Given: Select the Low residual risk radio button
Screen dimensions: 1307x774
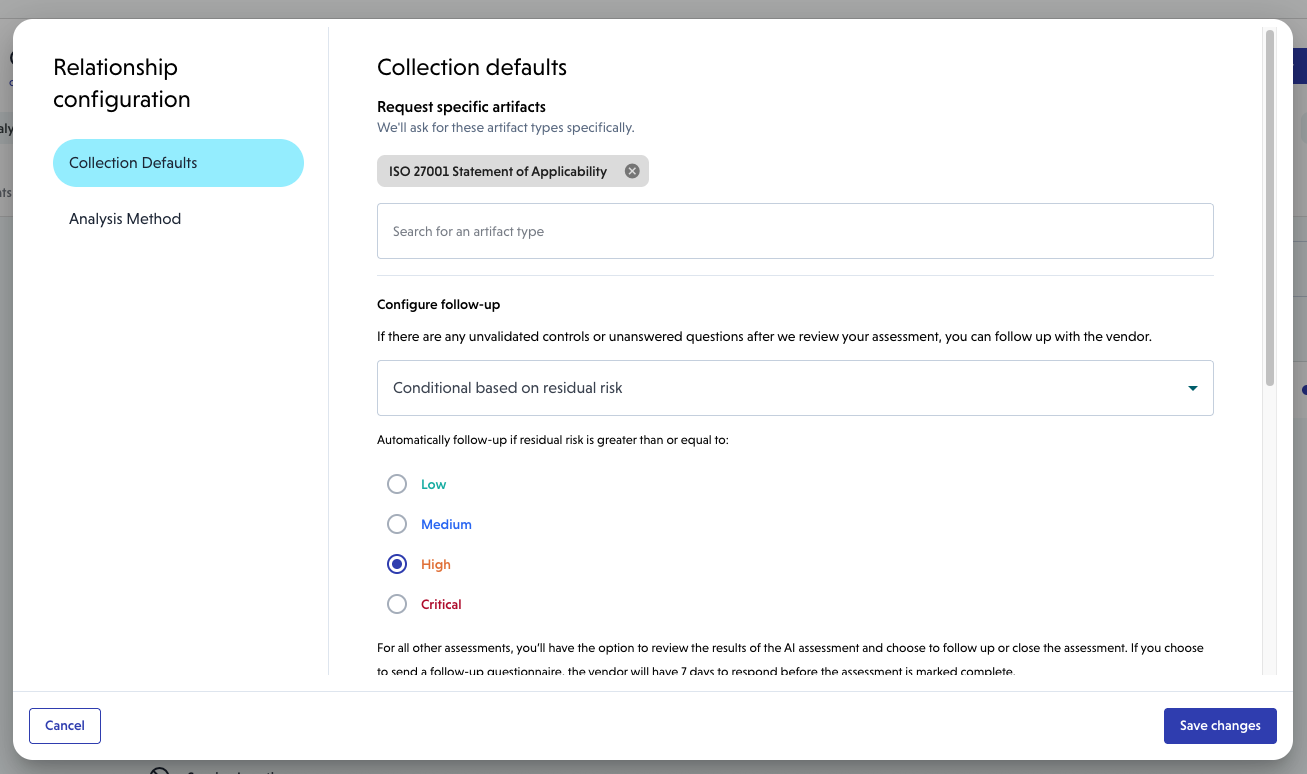Looking at the screenshot, I should (397, 484).
